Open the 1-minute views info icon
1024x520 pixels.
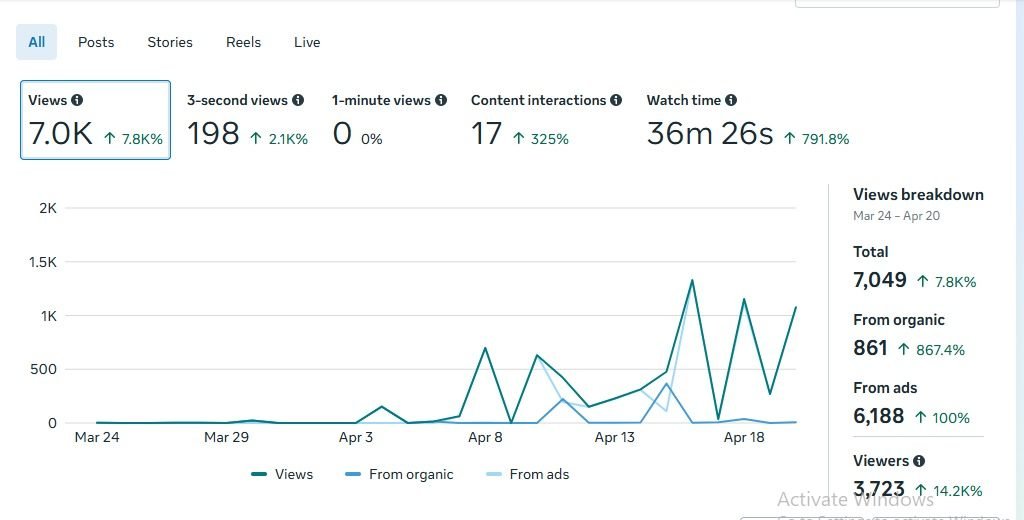pyautogui.click(x=441, y=100)
